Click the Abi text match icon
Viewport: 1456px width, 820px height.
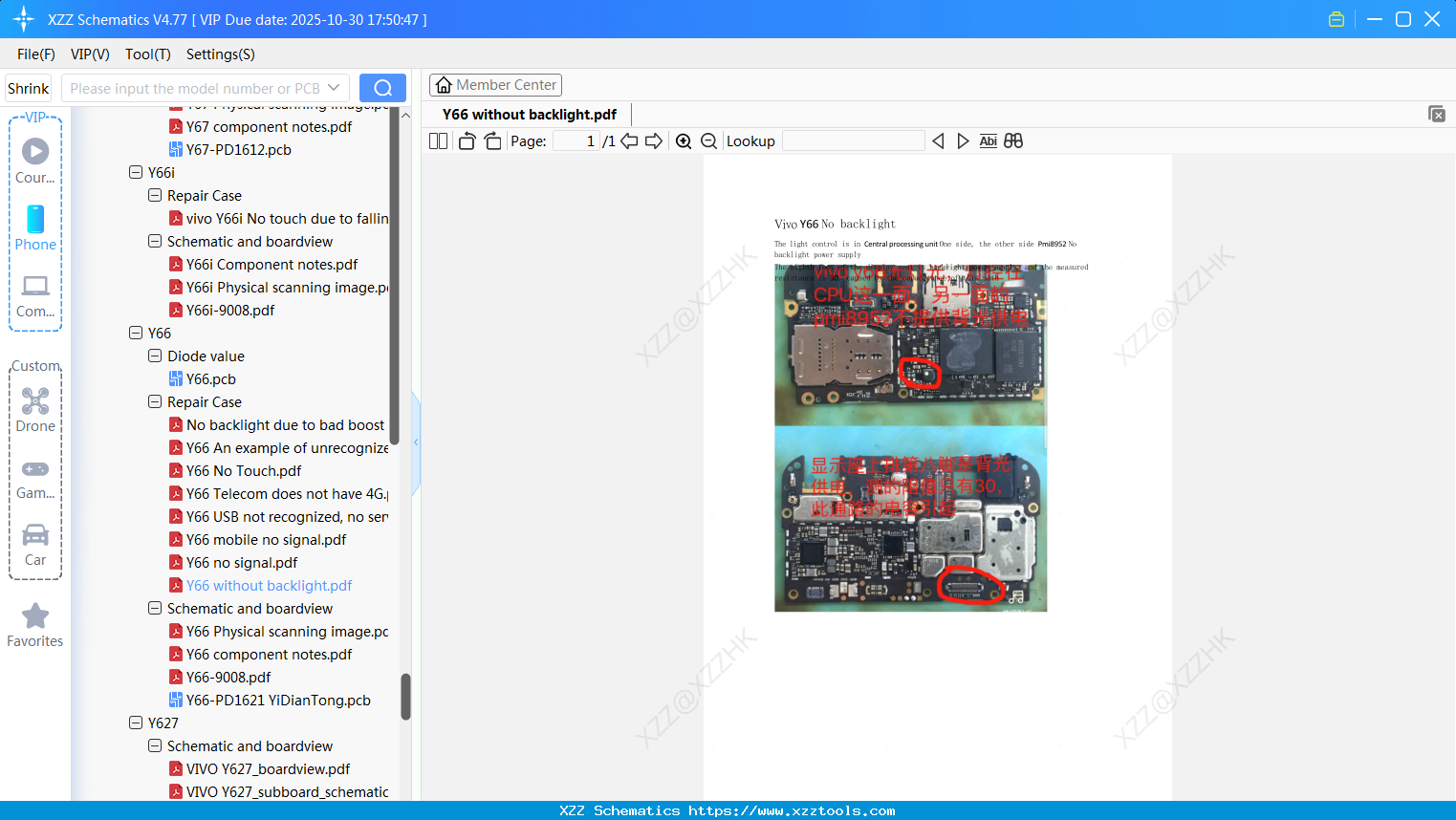pos(989,141)
